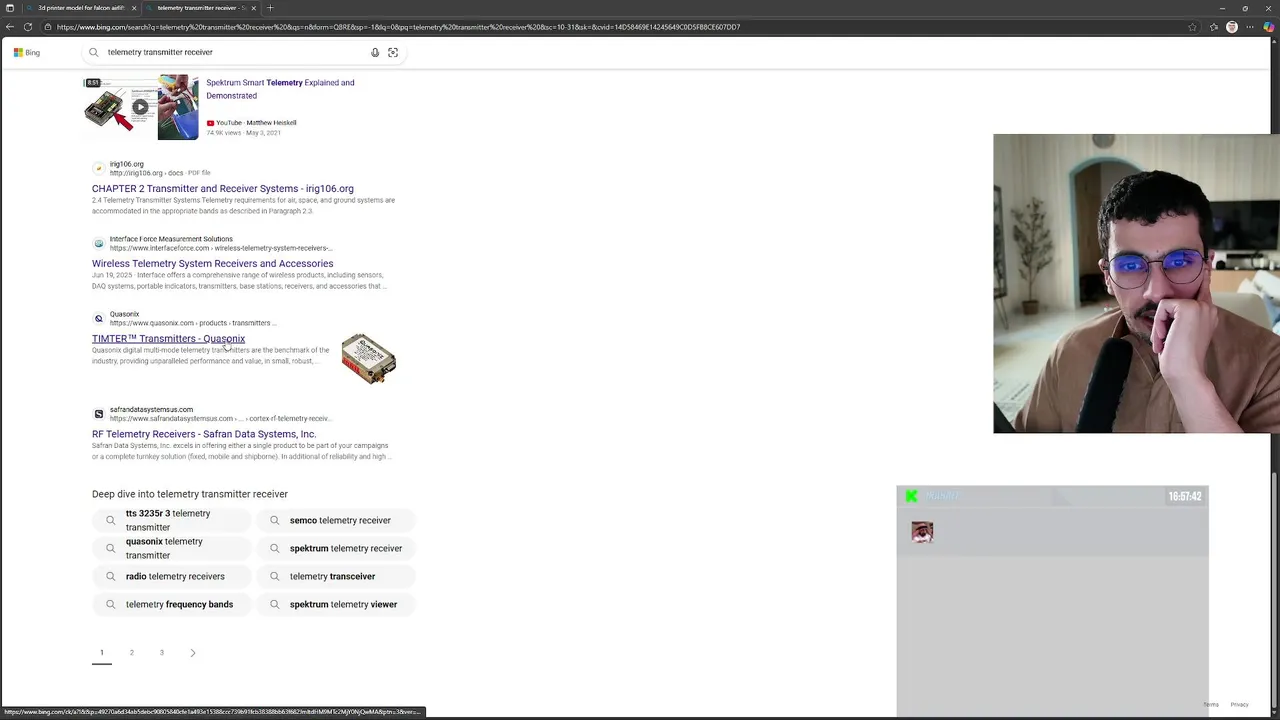Open the Privacy footer link
The height and width of the screenshot is (720, 1280).
point(1239,704)
